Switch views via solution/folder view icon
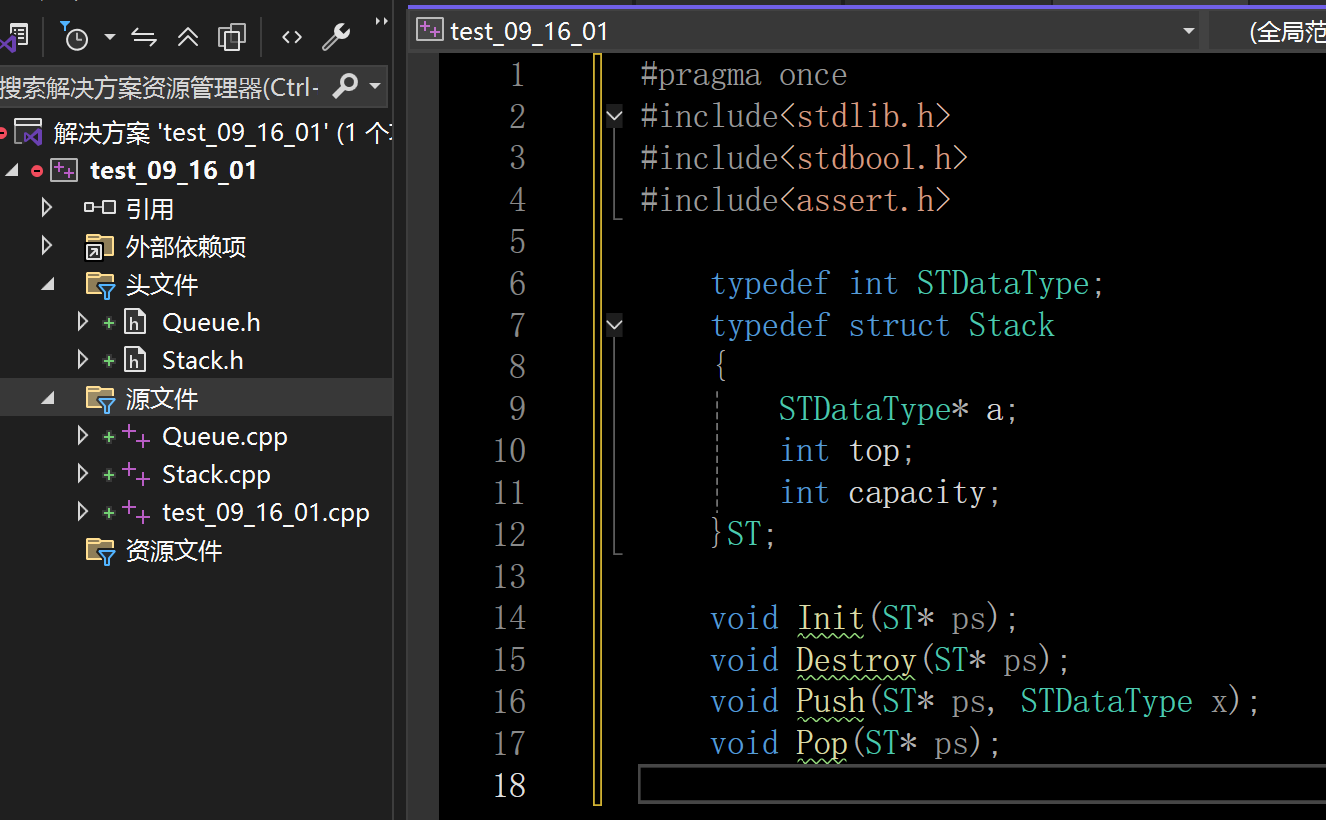This screenshot has height=820, width=1326. 15,38
